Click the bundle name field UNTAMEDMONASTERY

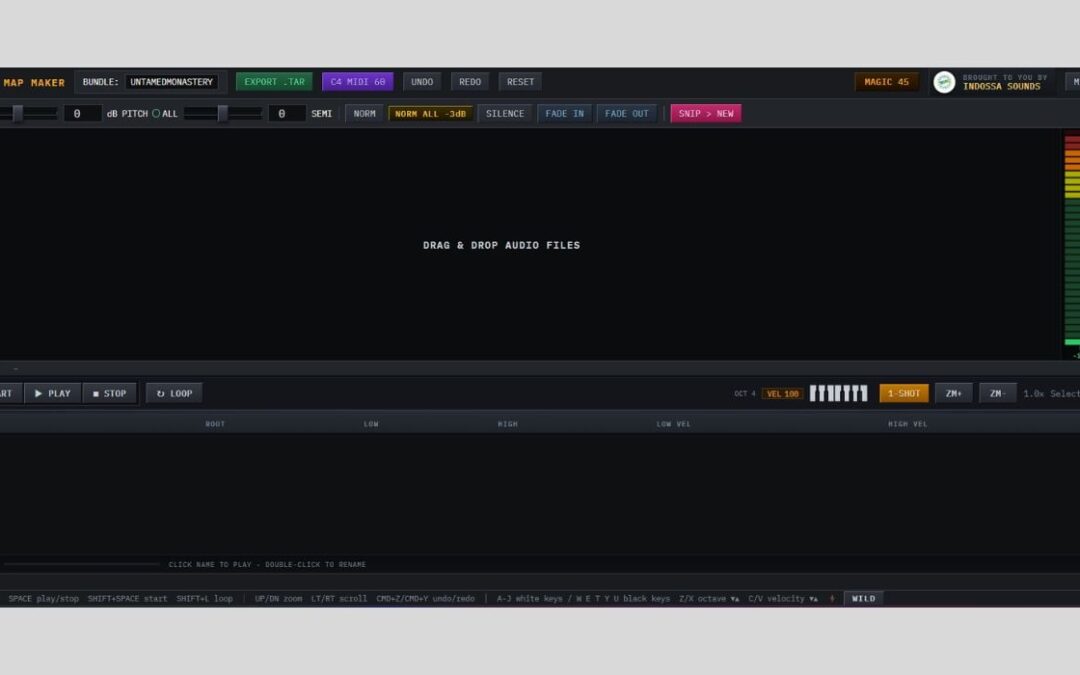172,81
